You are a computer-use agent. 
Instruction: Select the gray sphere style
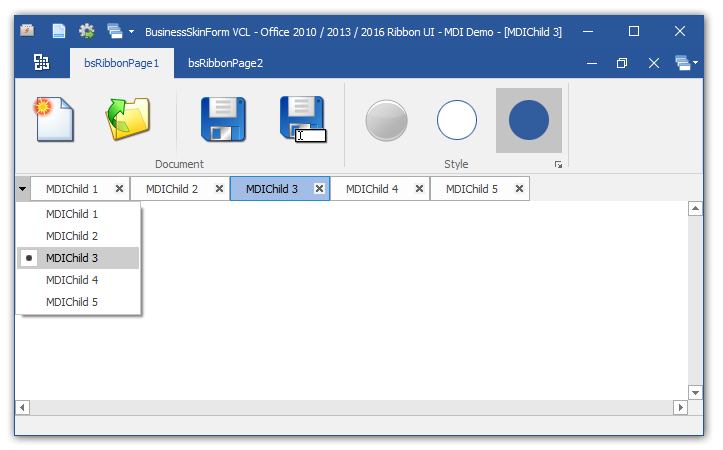[386, 120]
